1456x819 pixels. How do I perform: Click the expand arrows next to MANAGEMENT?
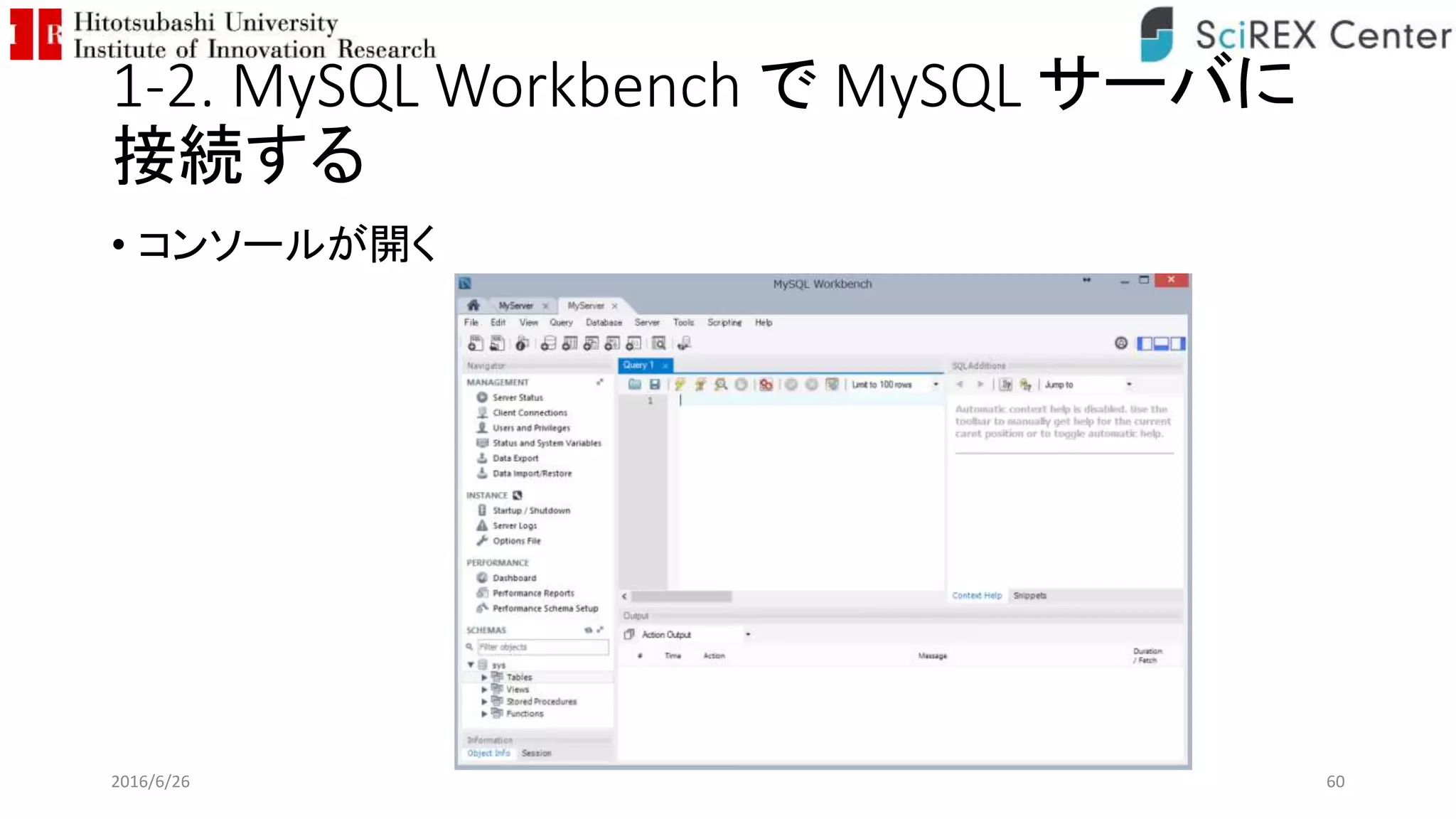click(x=599, y=382)
